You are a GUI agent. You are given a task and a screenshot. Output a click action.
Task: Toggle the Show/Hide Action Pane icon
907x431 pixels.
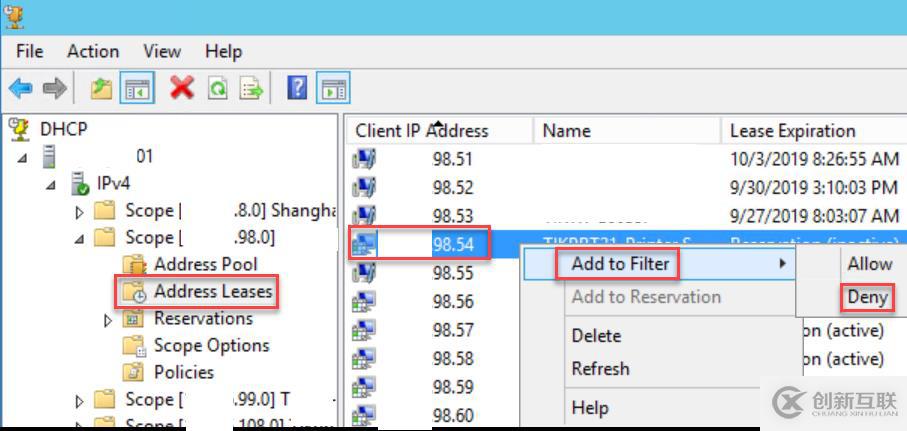[x=333, y=89]
